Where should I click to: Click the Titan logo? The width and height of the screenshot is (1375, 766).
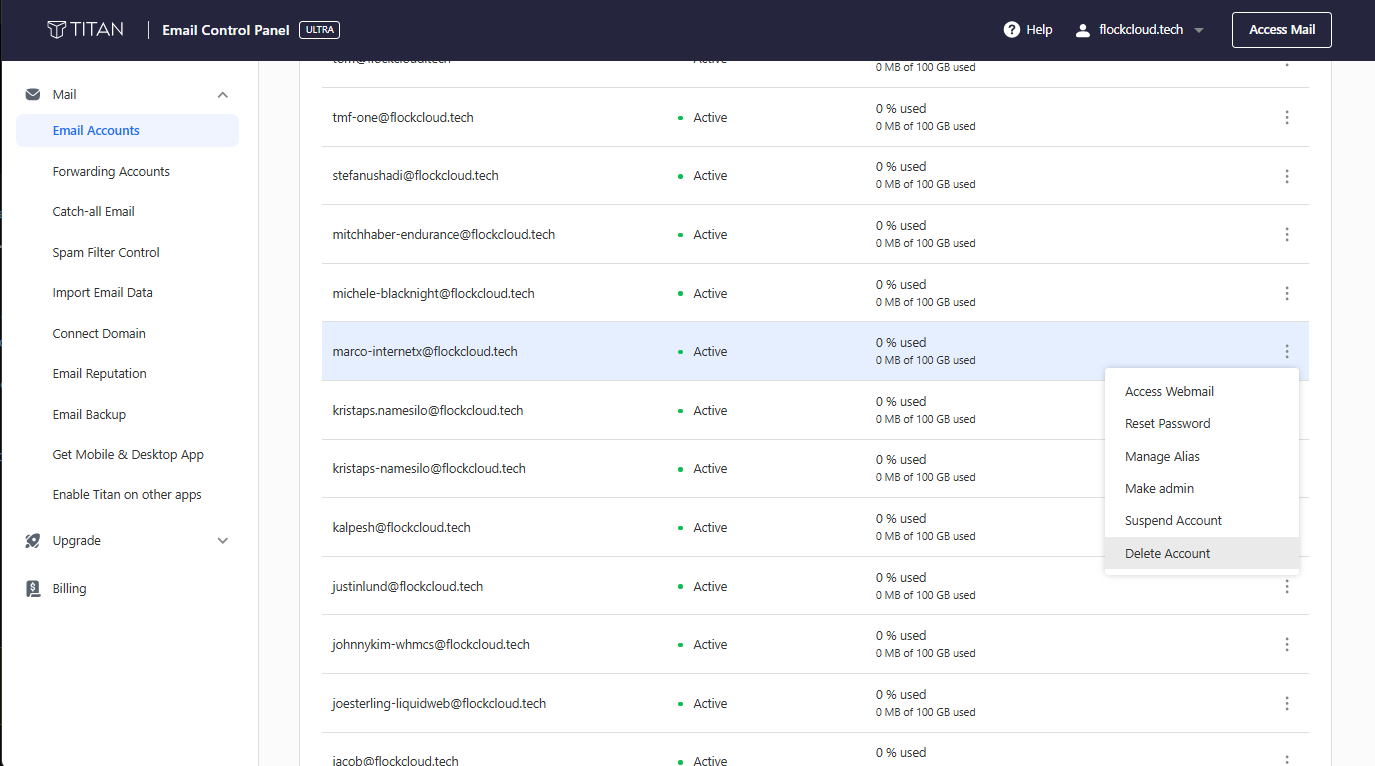[85, 29]
